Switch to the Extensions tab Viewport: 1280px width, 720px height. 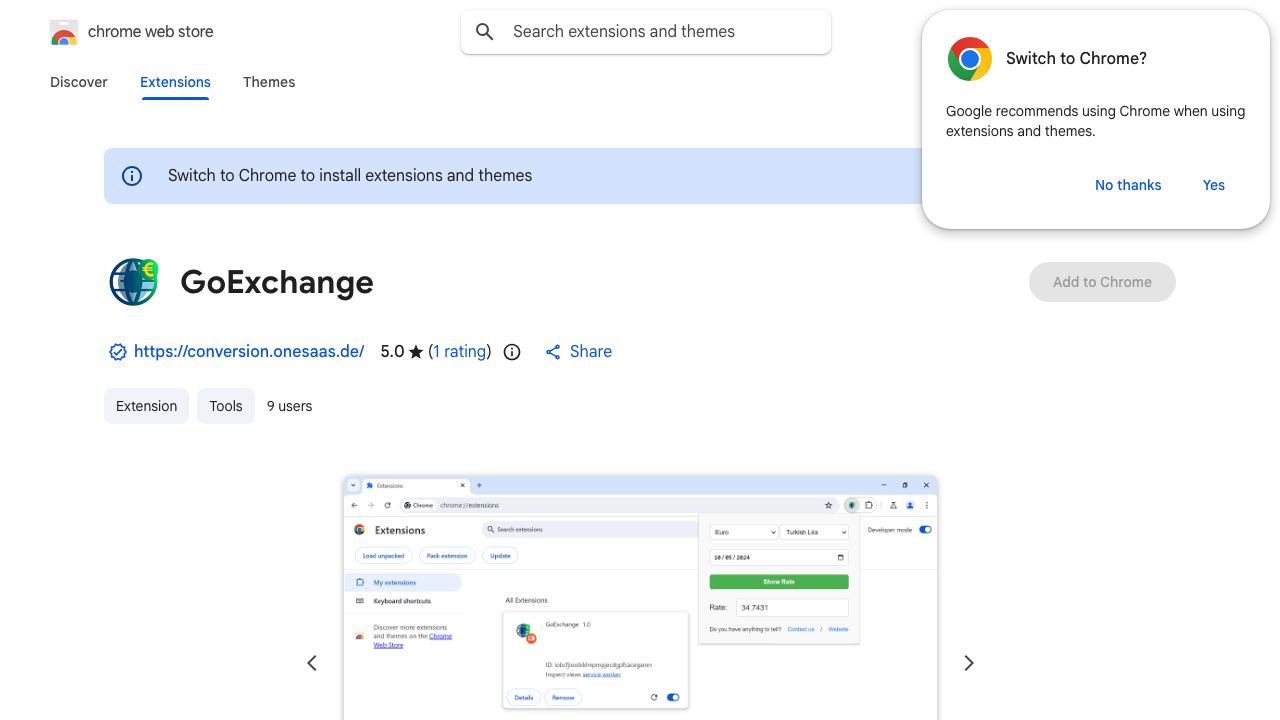point(175,82)
